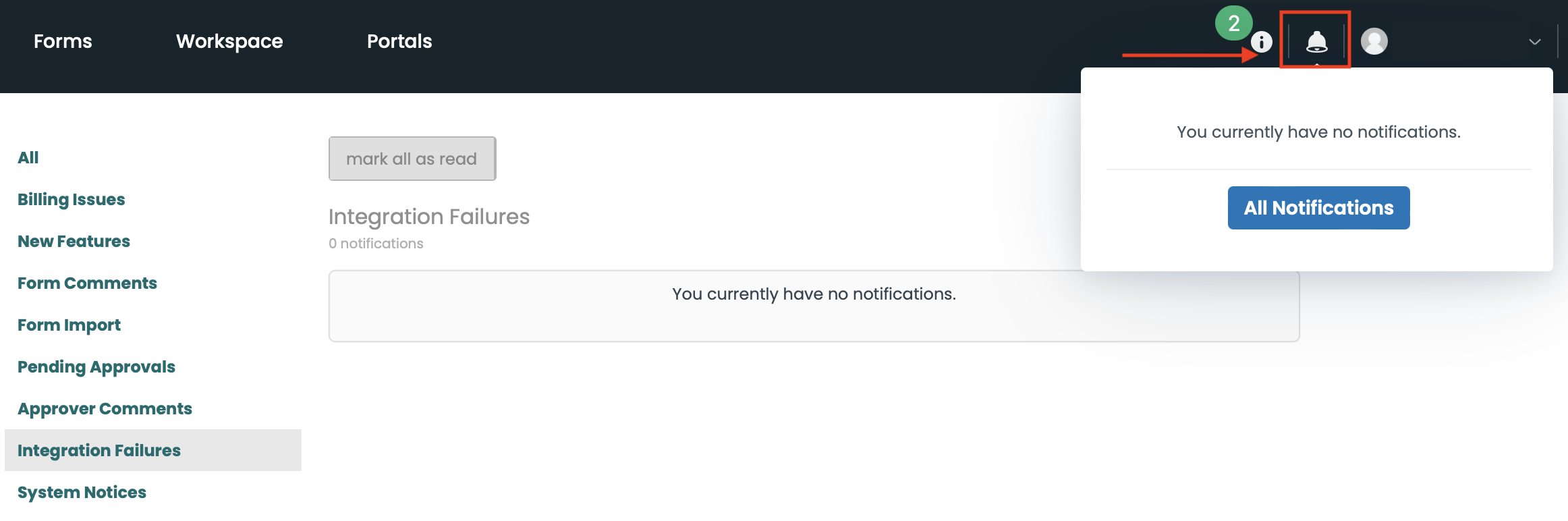Screen dimensions: 1568x521
Task: Select Approver Comments category
Action: (x=105, y=408)
